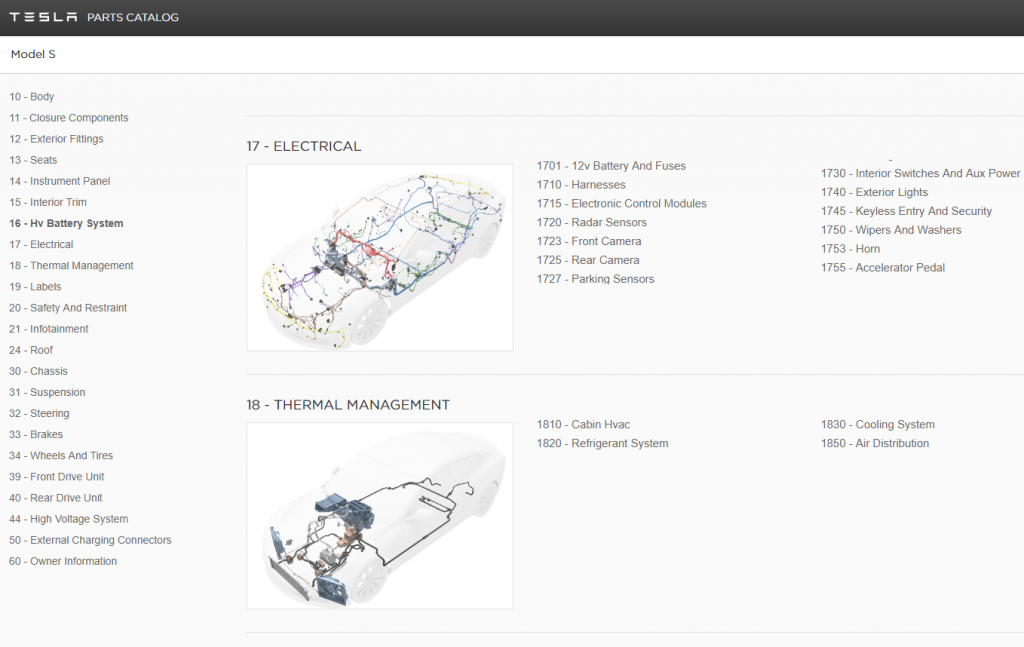Navigate to 50 - External Charging Connectors
This screenshot has height=647, width=1024.
pos(90,539)
